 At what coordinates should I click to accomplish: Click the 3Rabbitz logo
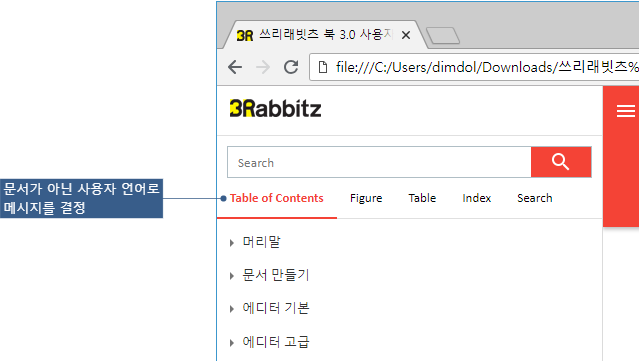click(276, 109)
